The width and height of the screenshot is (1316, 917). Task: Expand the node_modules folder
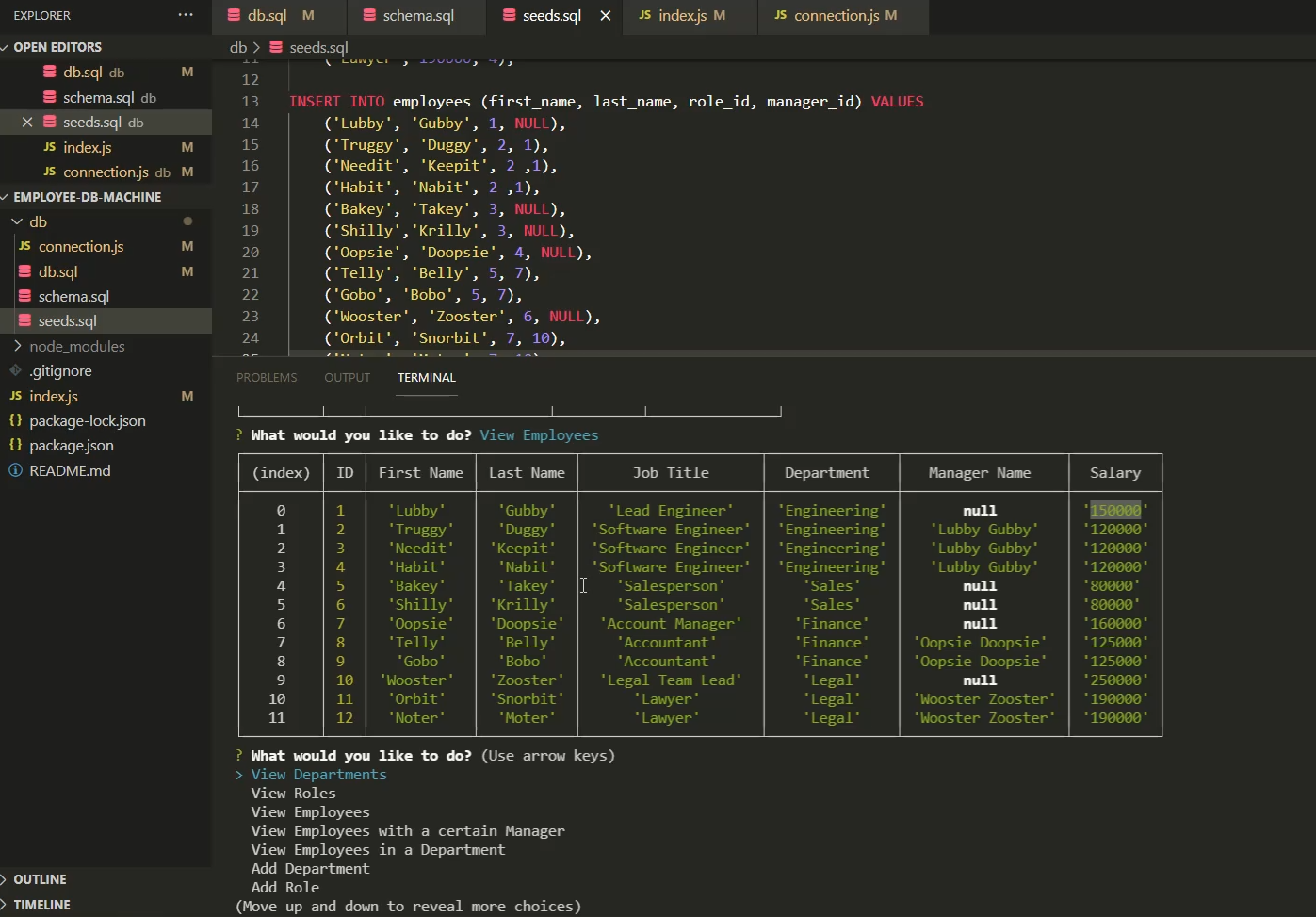[x=17, y=346]
